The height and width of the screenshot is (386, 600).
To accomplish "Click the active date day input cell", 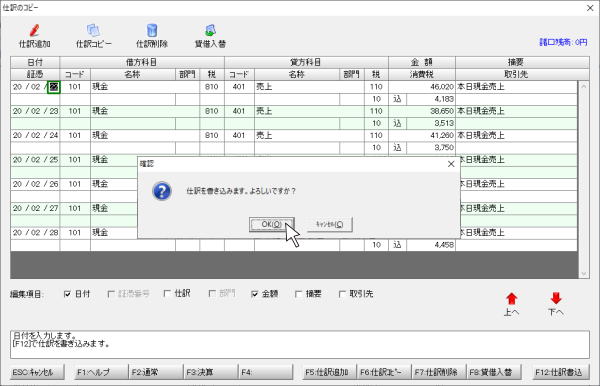I will click(54, 87).
